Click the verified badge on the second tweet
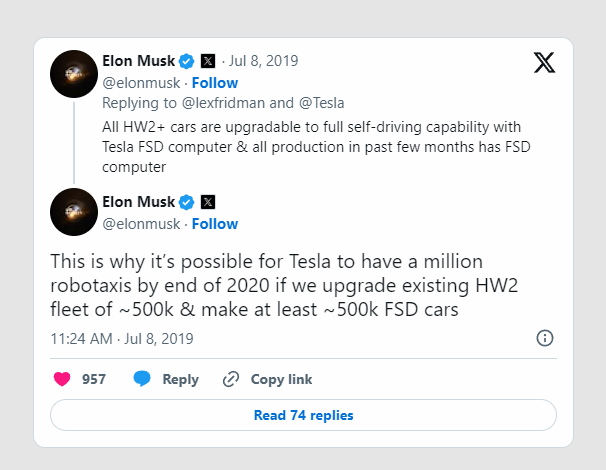This screenshot has height=470, width=606. pos(186,201)
